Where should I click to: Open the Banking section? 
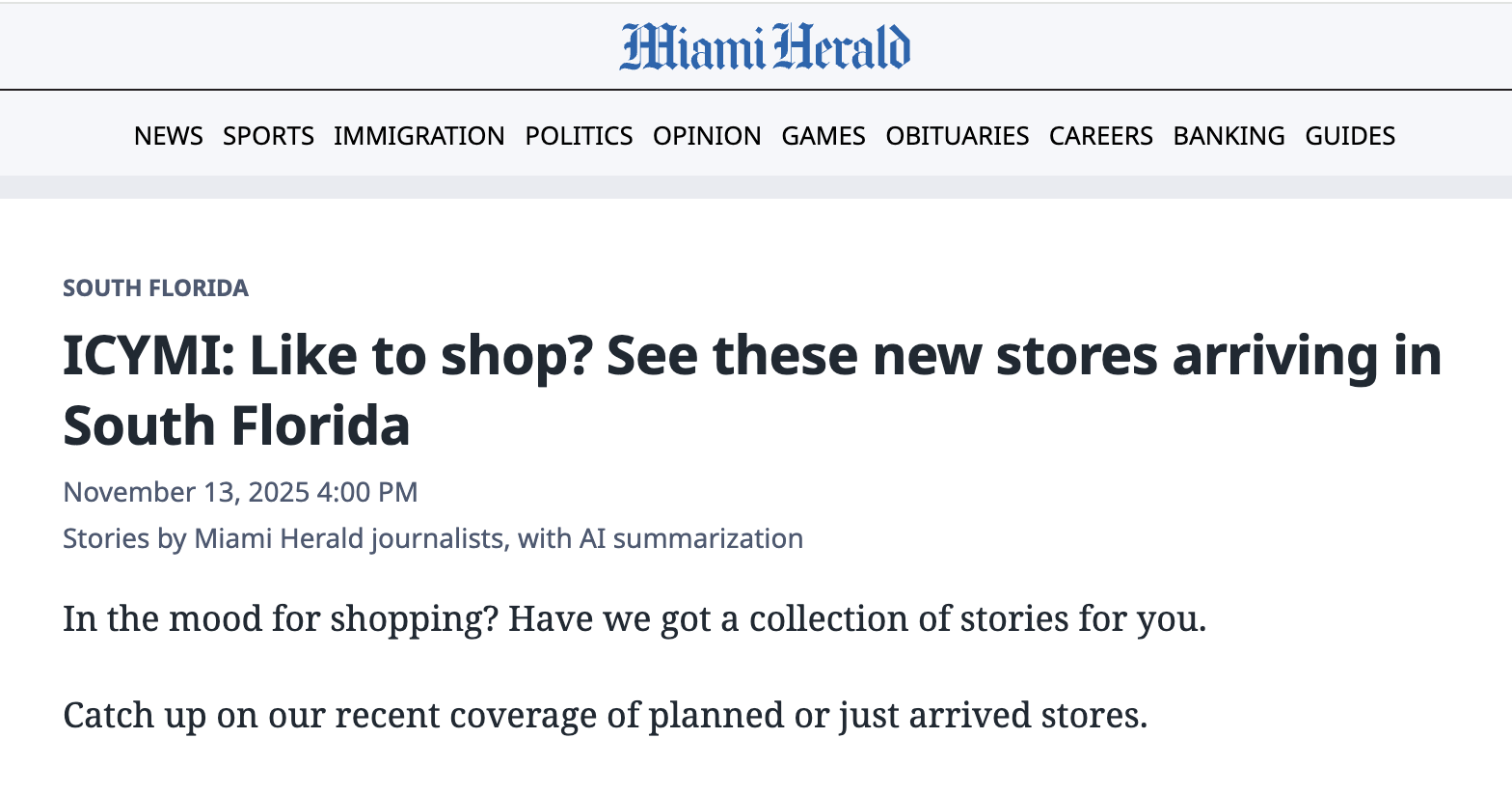pyautogui.click(x=1228, y=136)
